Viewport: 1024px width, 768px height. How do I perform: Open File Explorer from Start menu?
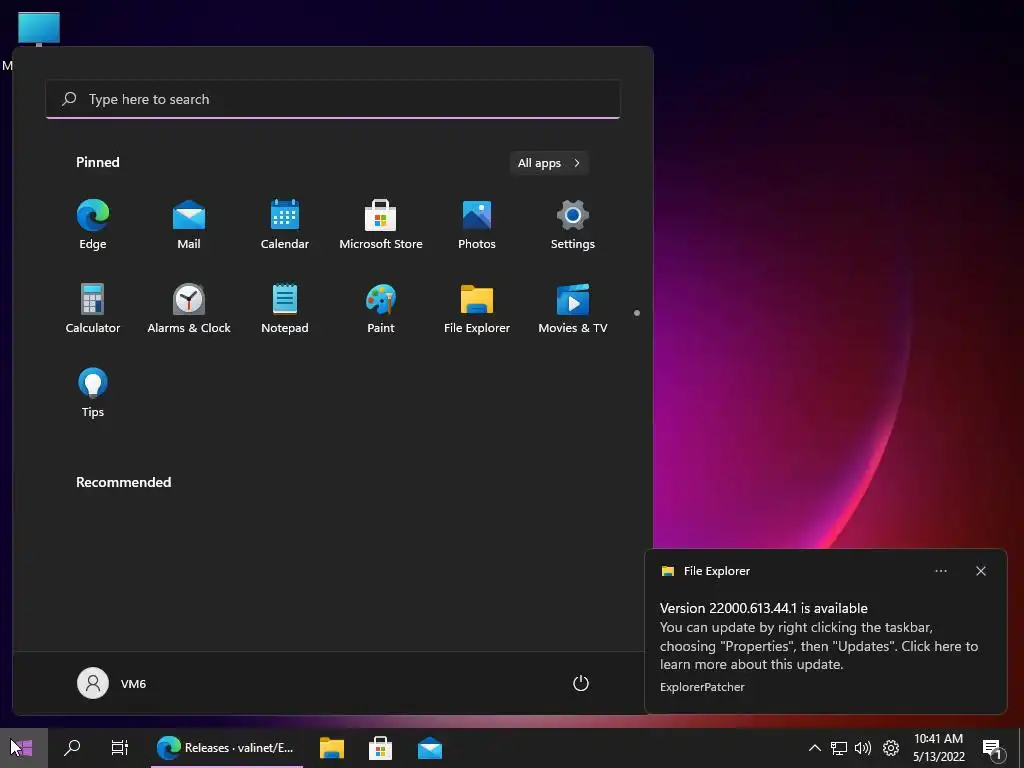(x=477, y=310)
